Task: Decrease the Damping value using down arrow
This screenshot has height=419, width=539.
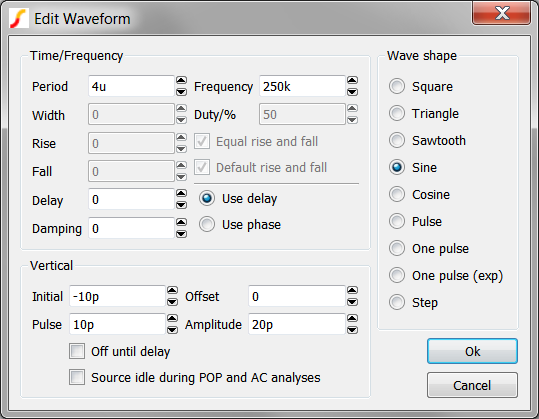Action: click(x=181, y=234)
